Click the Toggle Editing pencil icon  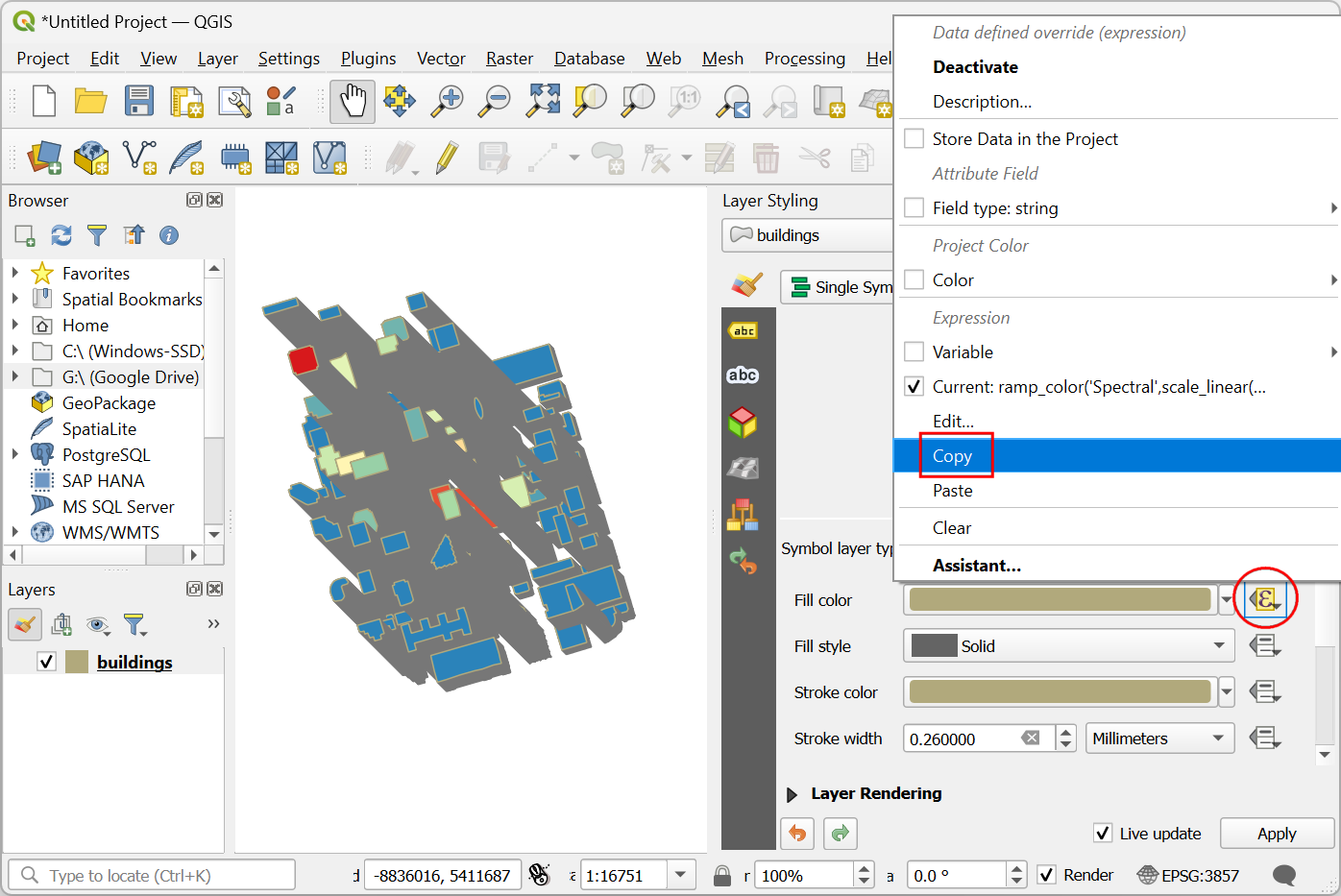[x=447, y=157]
